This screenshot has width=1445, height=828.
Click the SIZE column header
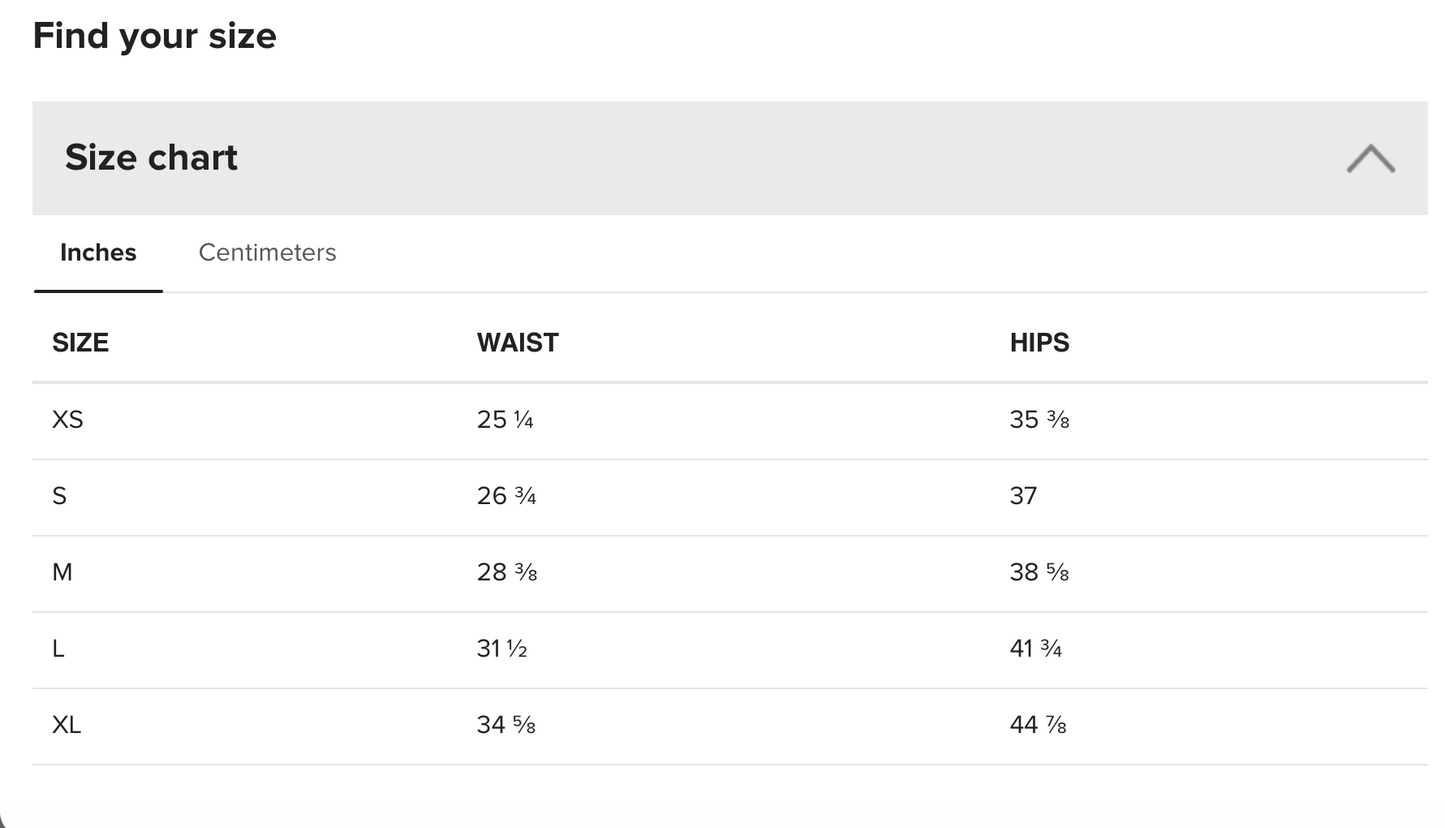click(80, 342)
